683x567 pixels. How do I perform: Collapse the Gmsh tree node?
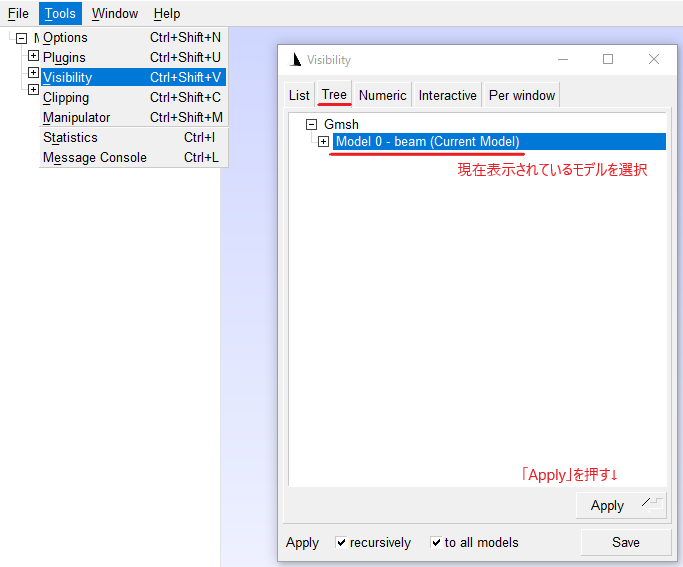pyautogui.click(x=311, y=125)
